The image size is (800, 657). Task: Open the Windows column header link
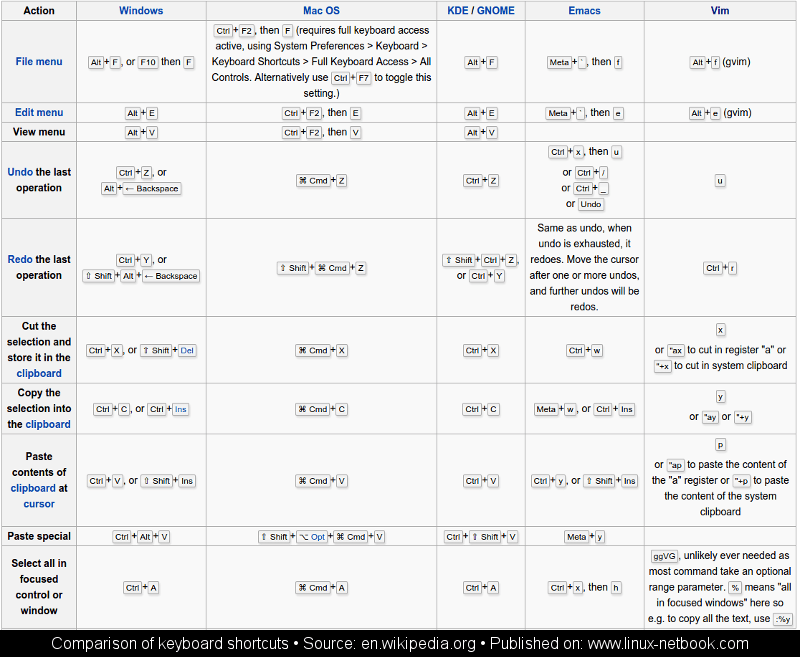pos(141,11)
